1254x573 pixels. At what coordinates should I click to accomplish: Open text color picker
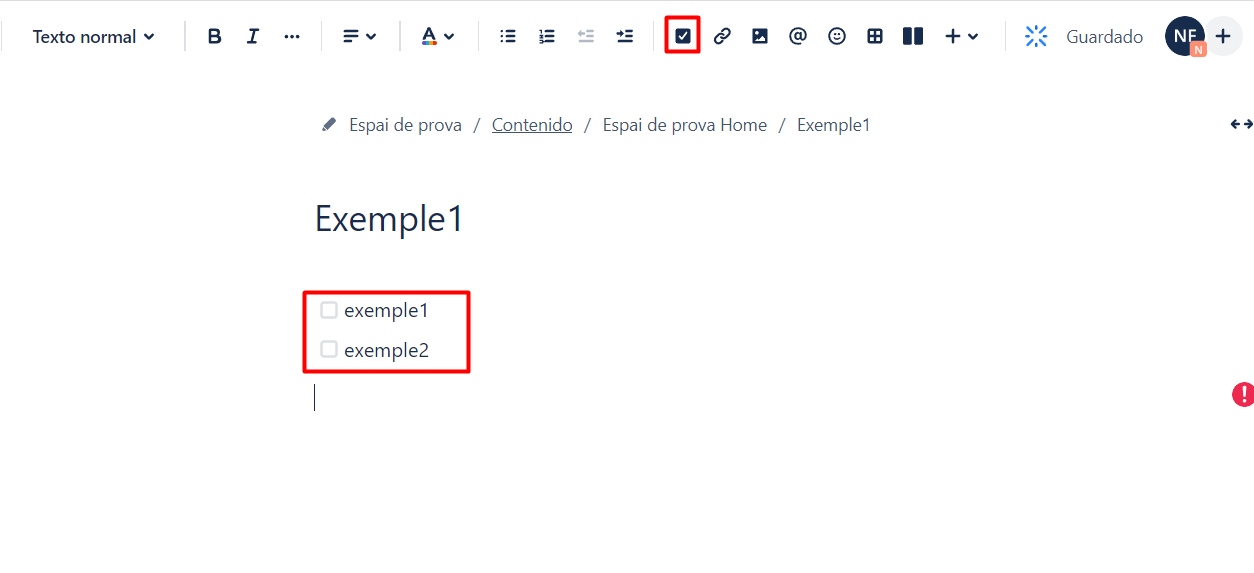(x=438, y=36)
